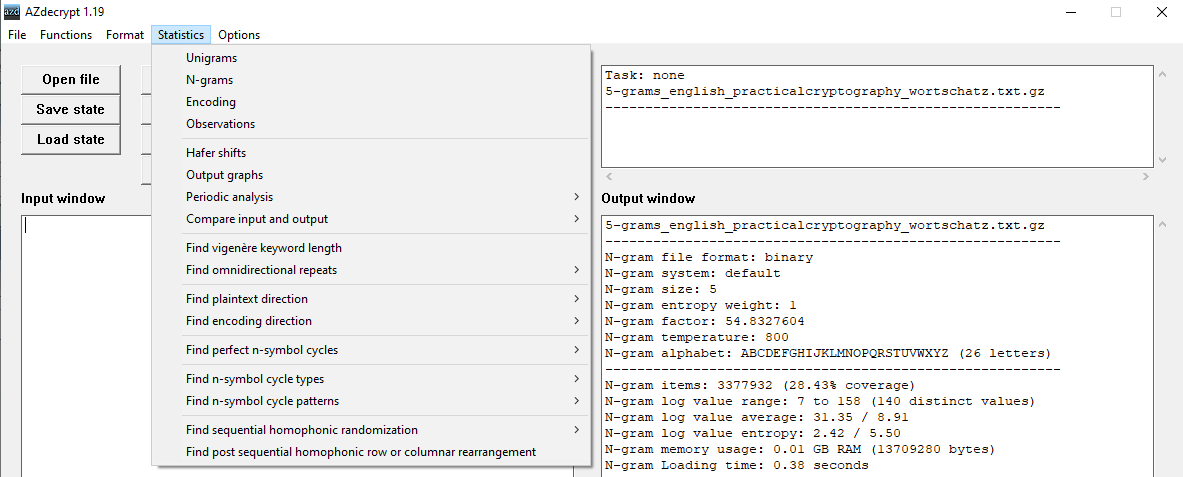Viewport: 1183px width, 477px height.
Task: Expand Periodic analysis submenu
Action: click(x=370, y=196)
